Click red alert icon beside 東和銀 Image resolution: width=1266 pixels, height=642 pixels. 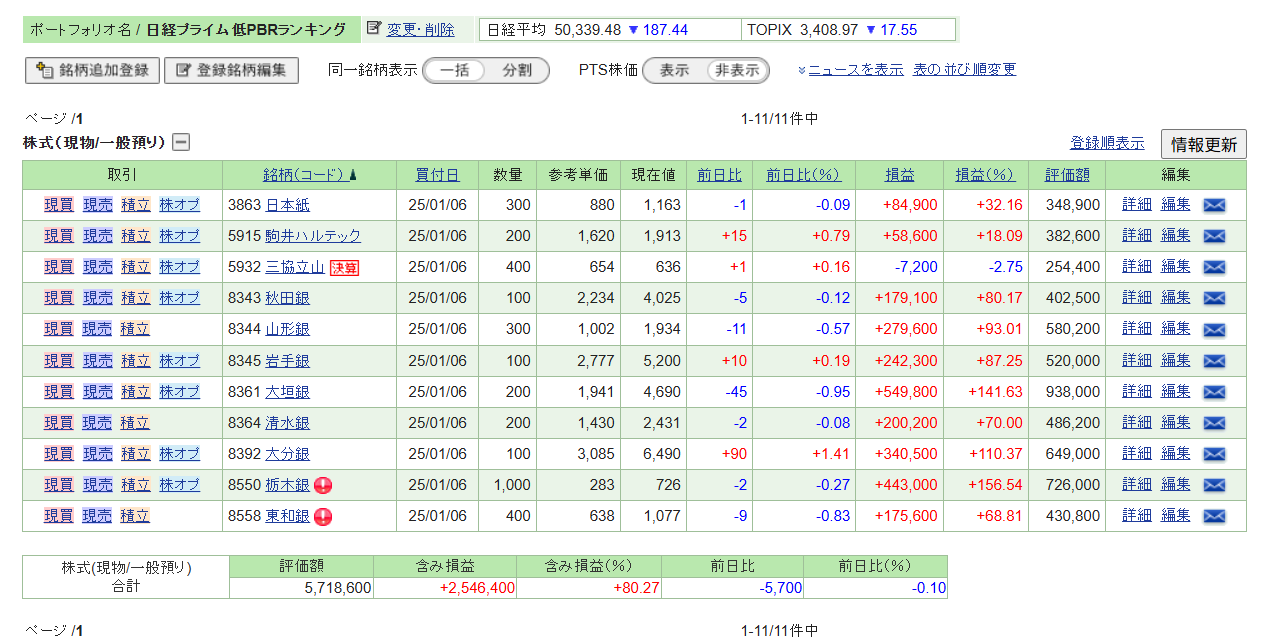click(x=323, y=517)
